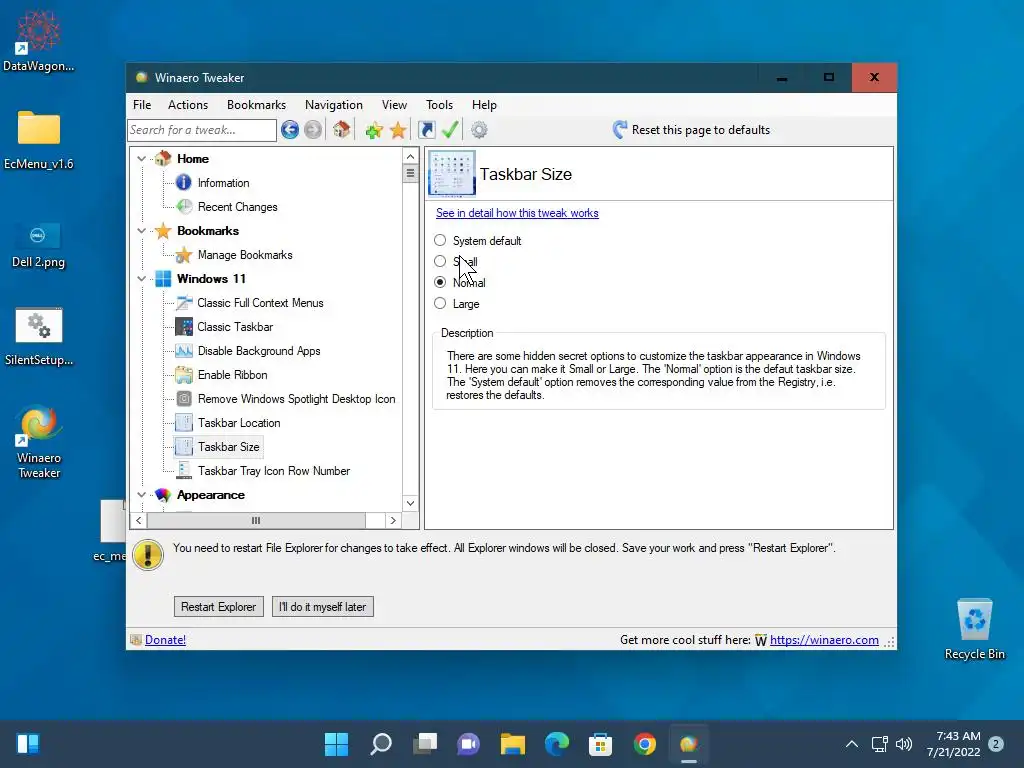This screenshot has width=1024, height=768.
Task: Click the export shortcut arrow toolbar icon
Action: click(426, 130)
